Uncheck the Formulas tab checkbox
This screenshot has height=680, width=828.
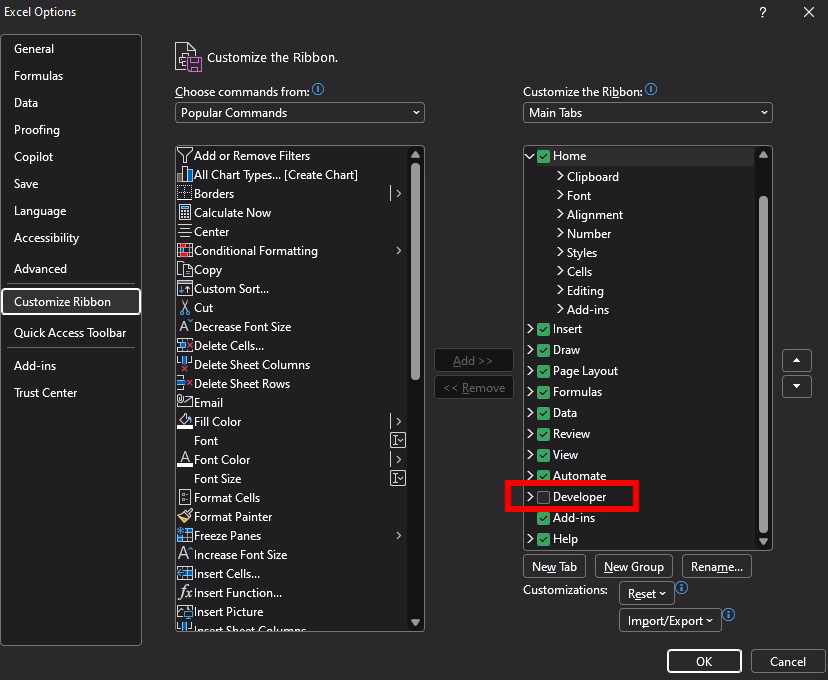(543, 392)
